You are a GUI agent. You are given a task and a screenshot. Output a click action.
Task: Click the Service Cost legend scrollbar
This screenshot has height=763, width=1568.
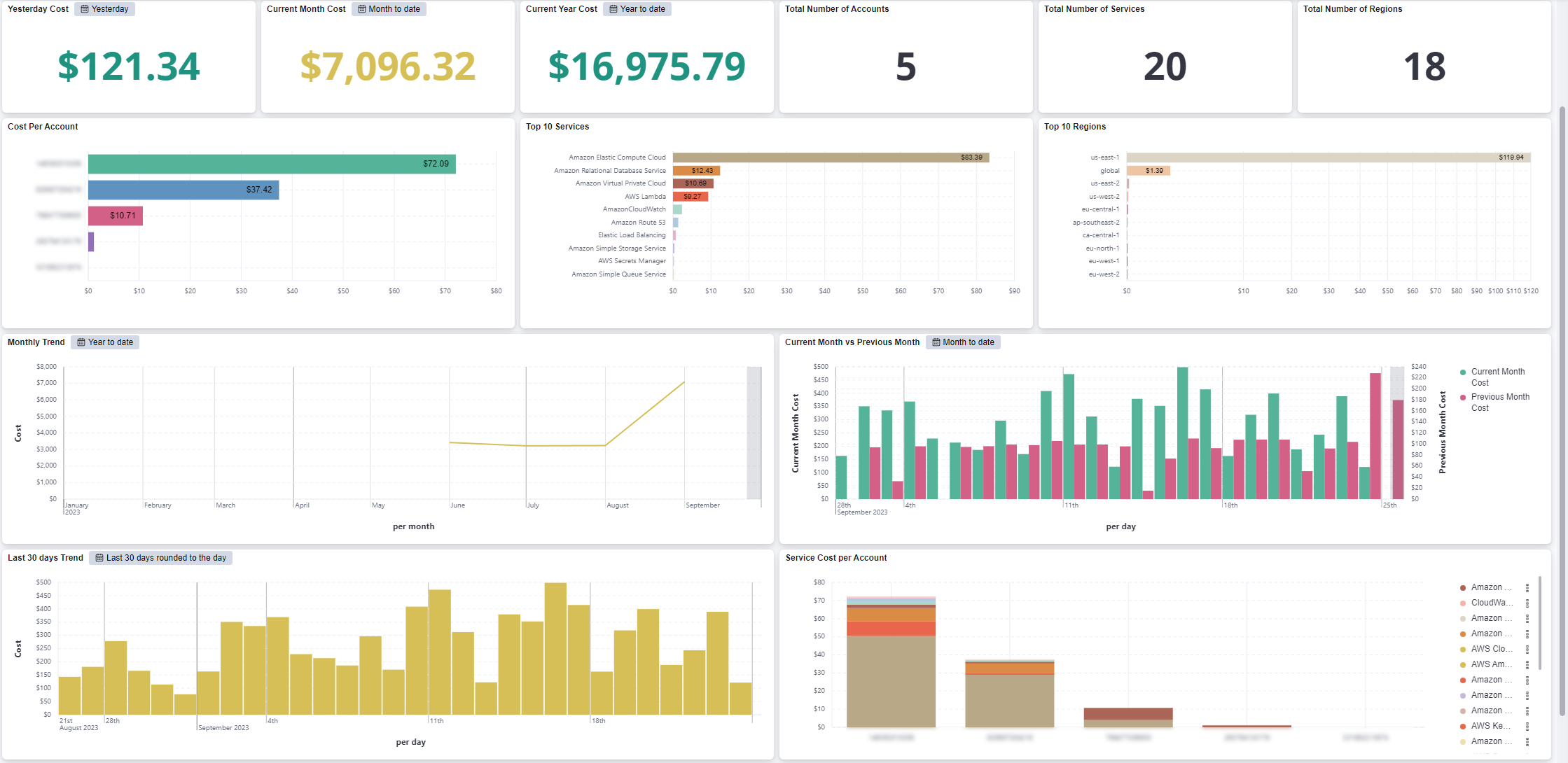1540,623
